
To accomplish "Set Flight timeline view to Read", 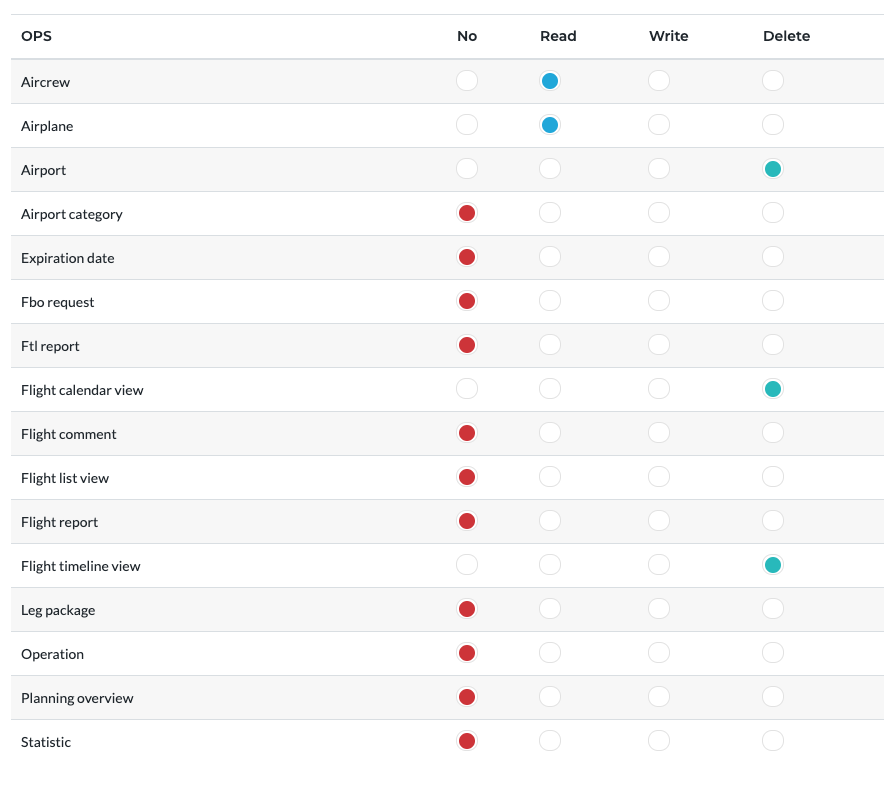I will [x=550, y=565].
